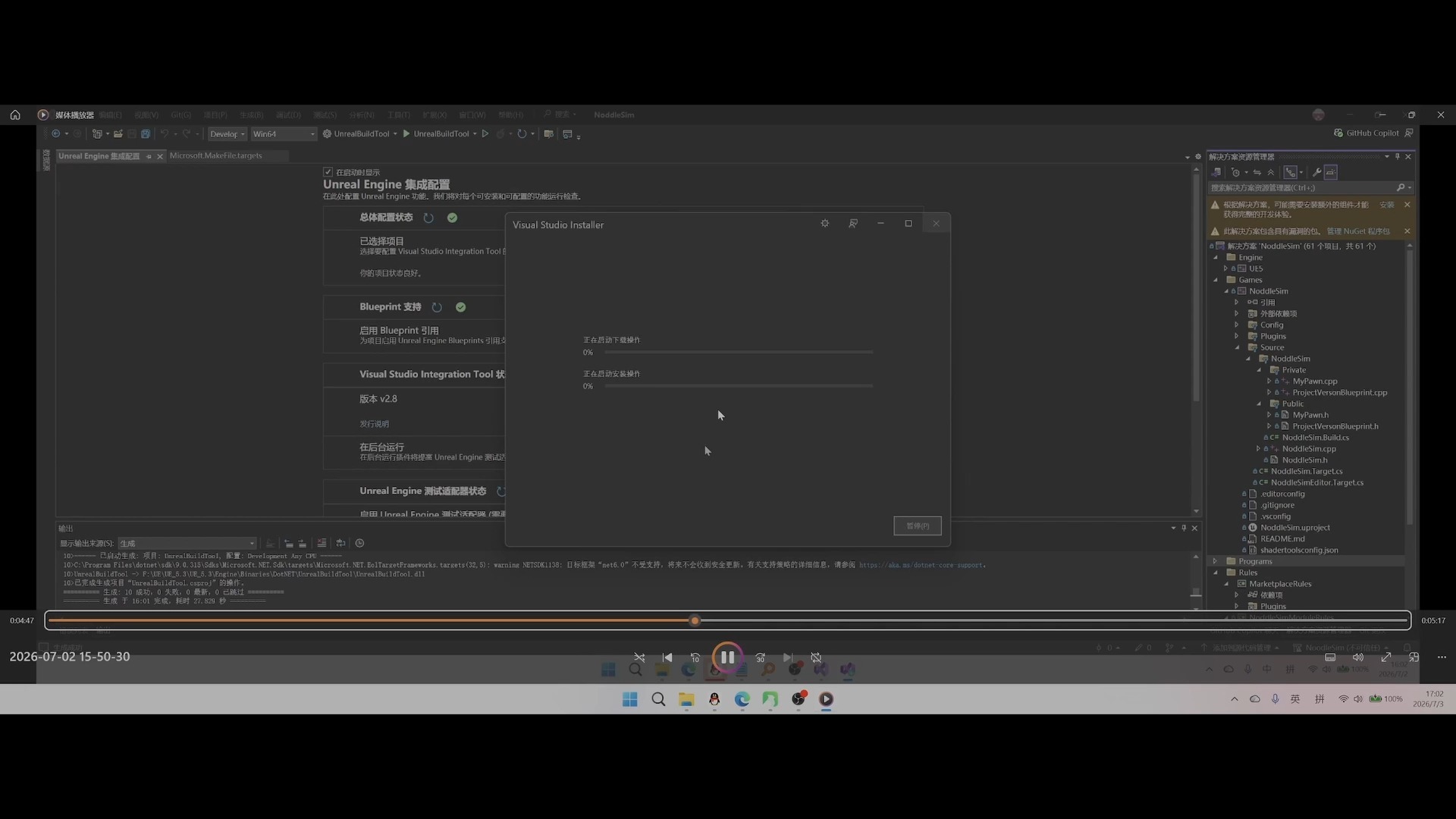Expand the Programs folder node
The image size is (1456, 819).
click(1216, 562)
